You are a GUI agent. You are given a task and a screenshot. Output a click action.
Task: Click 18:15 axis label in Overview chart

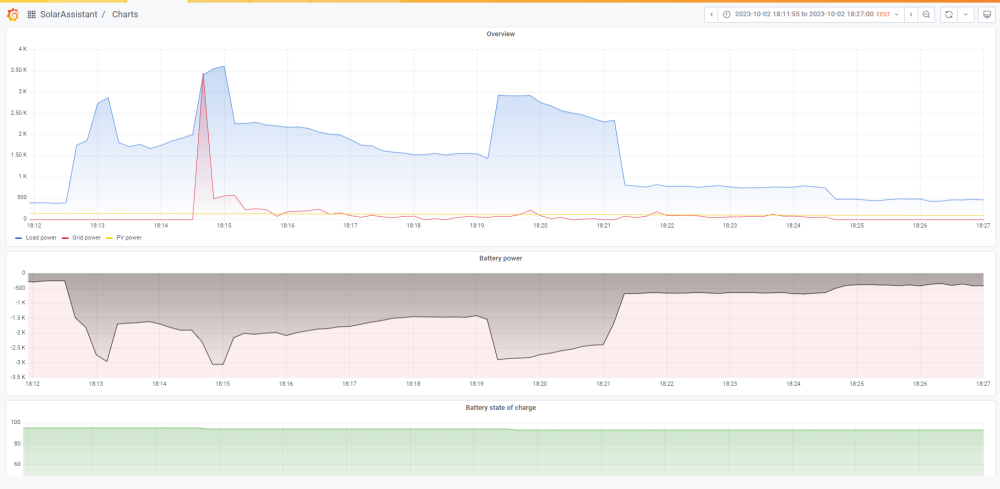coord(224,225)
